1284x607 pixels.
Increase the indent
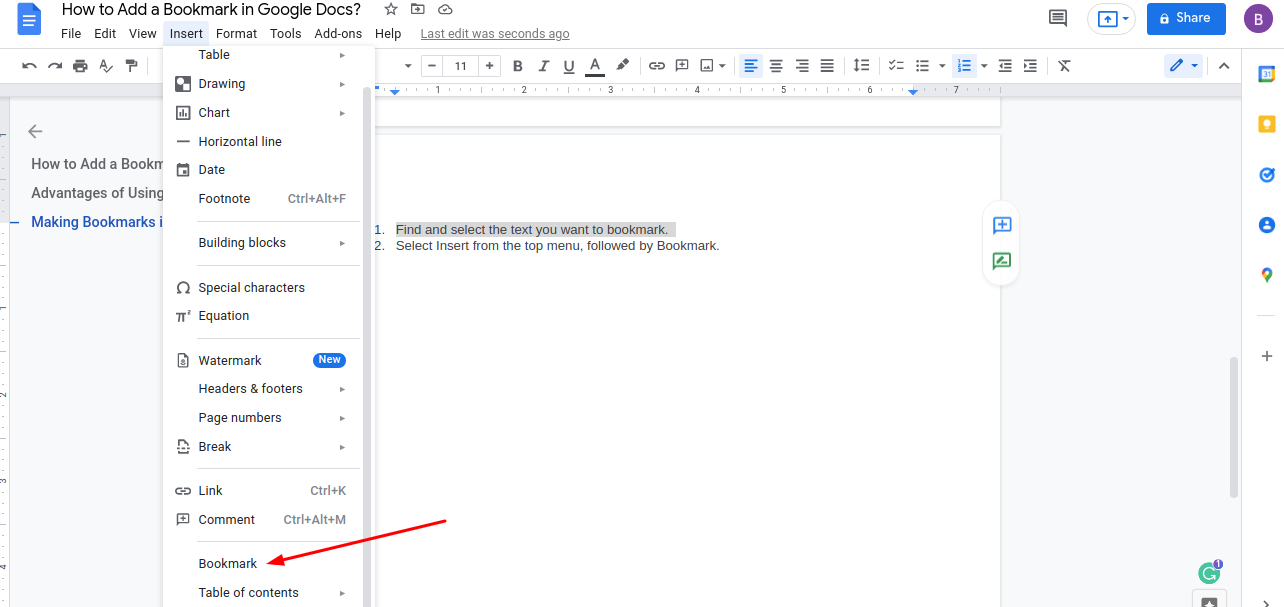coord(1031,66)
